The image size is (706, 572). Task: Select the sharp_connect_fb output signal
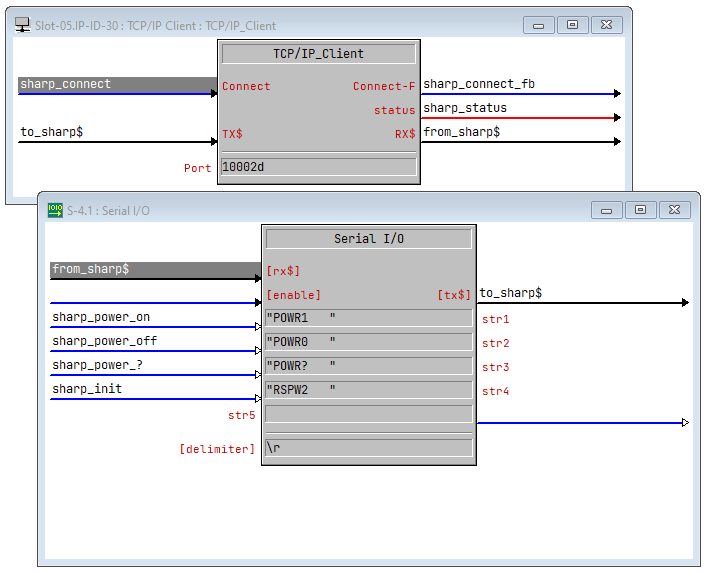coord(478,84)
